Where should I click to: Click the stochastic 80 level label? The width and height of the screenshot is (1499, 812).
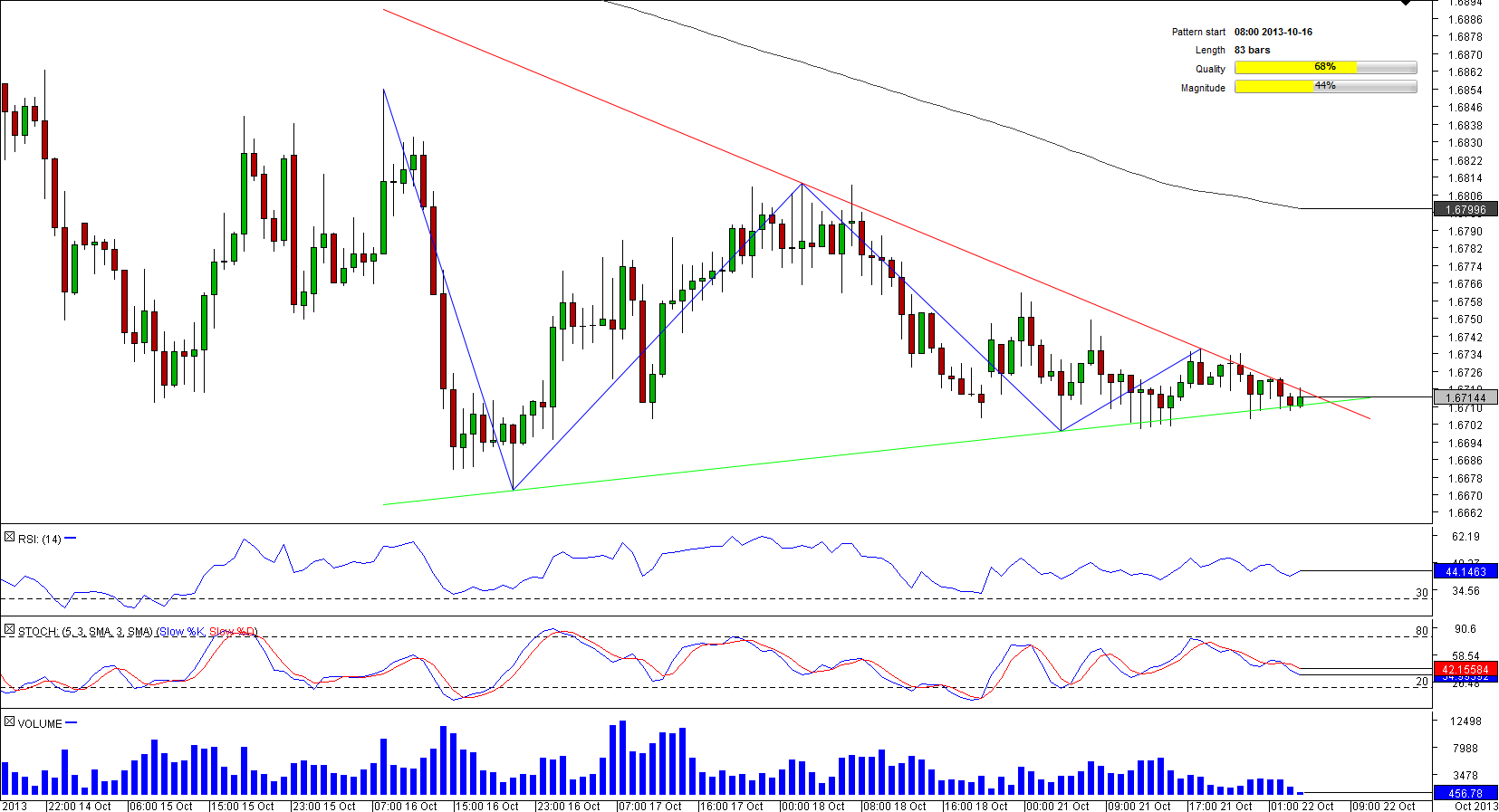pyautogui.click(x=1422, y=631)
